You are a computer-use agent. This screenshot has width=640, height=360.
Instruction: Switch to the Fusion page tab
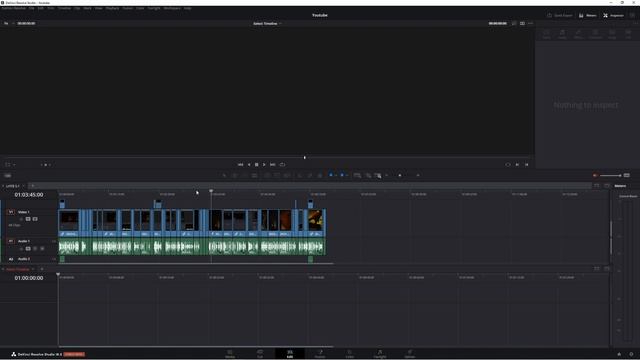pos(320,353)
